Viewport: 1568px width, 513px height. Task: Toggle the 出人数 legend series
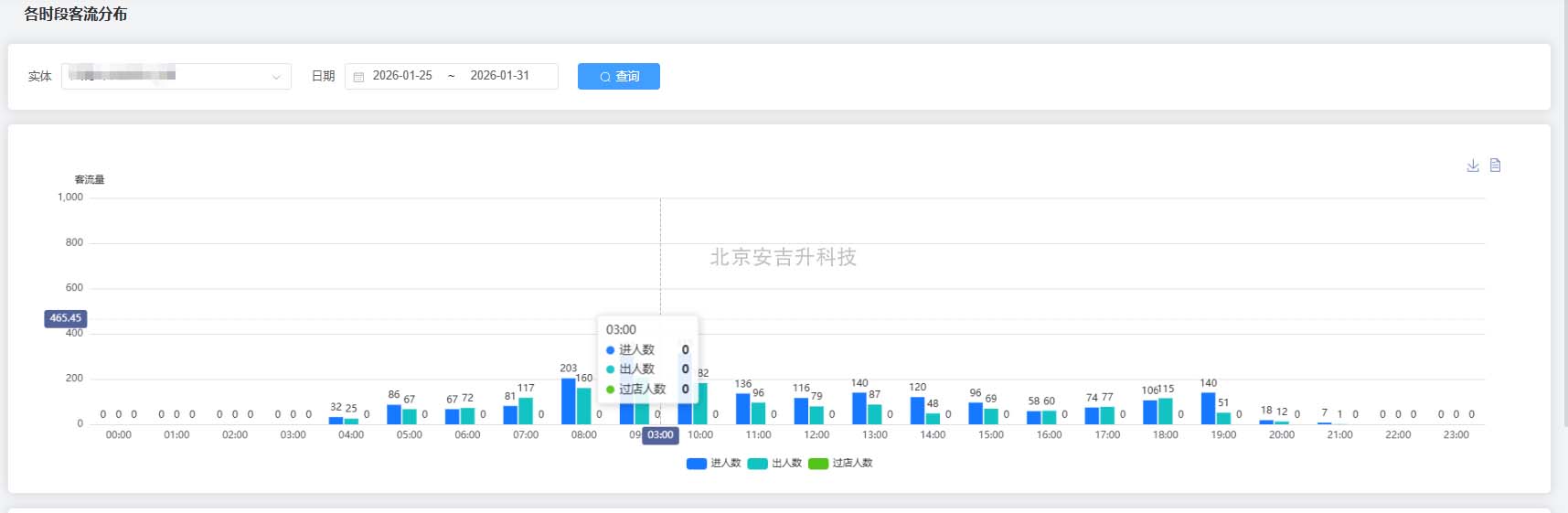775,464
